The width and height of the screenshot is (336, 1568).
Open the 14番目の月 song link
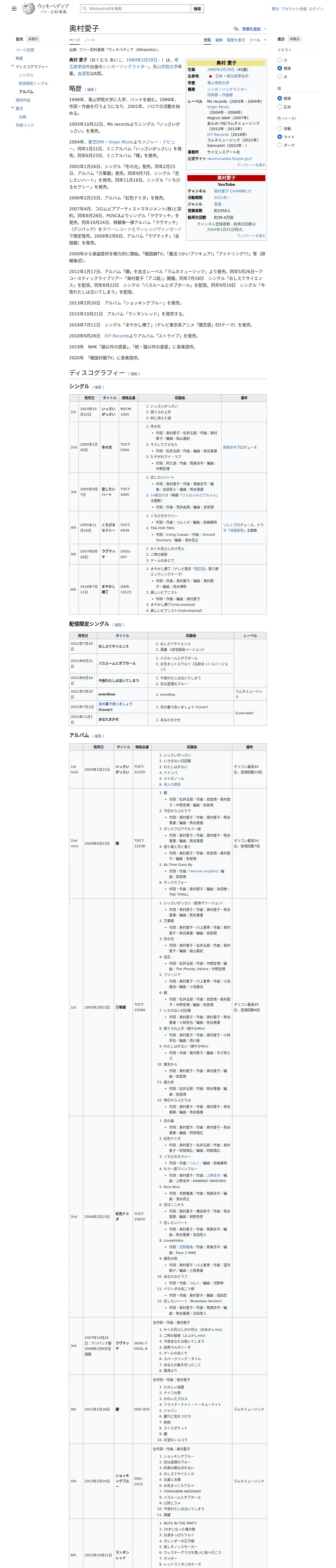160,495
